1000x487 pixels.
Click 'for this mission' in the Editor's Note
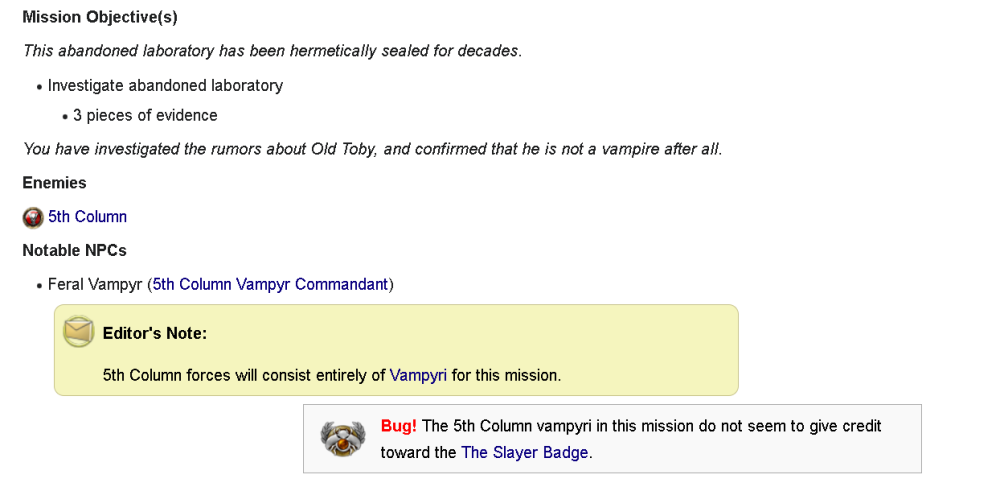[506, 376]
